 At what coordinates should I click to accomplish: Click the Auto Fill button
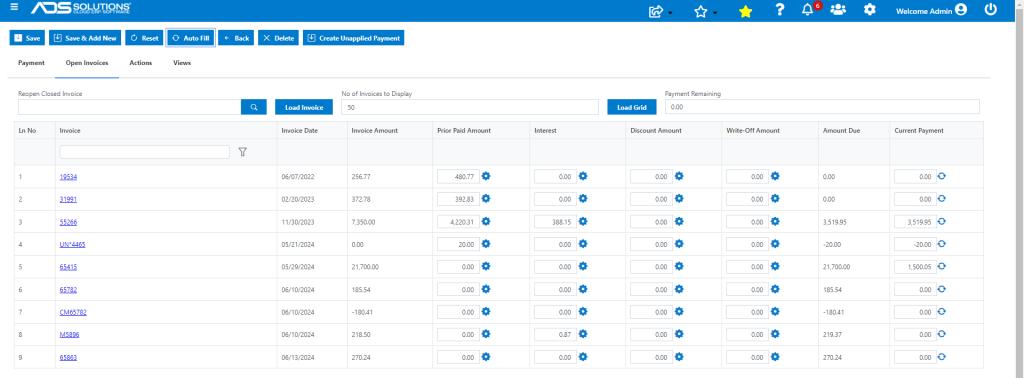190,38
